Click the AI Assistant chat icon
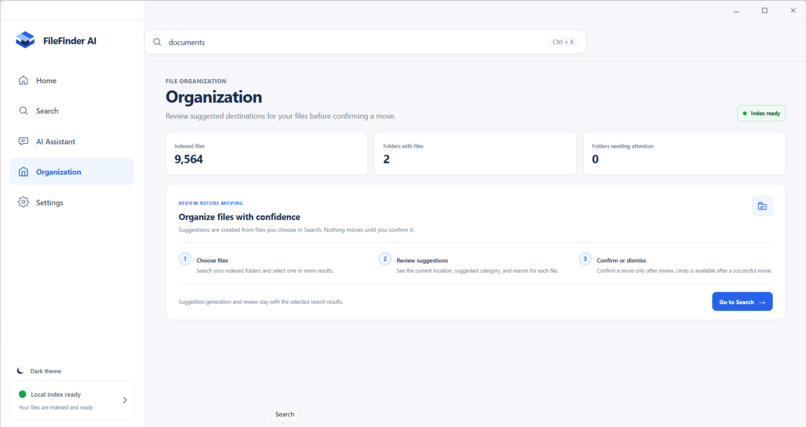806x427 pixels. coord(23,141)
